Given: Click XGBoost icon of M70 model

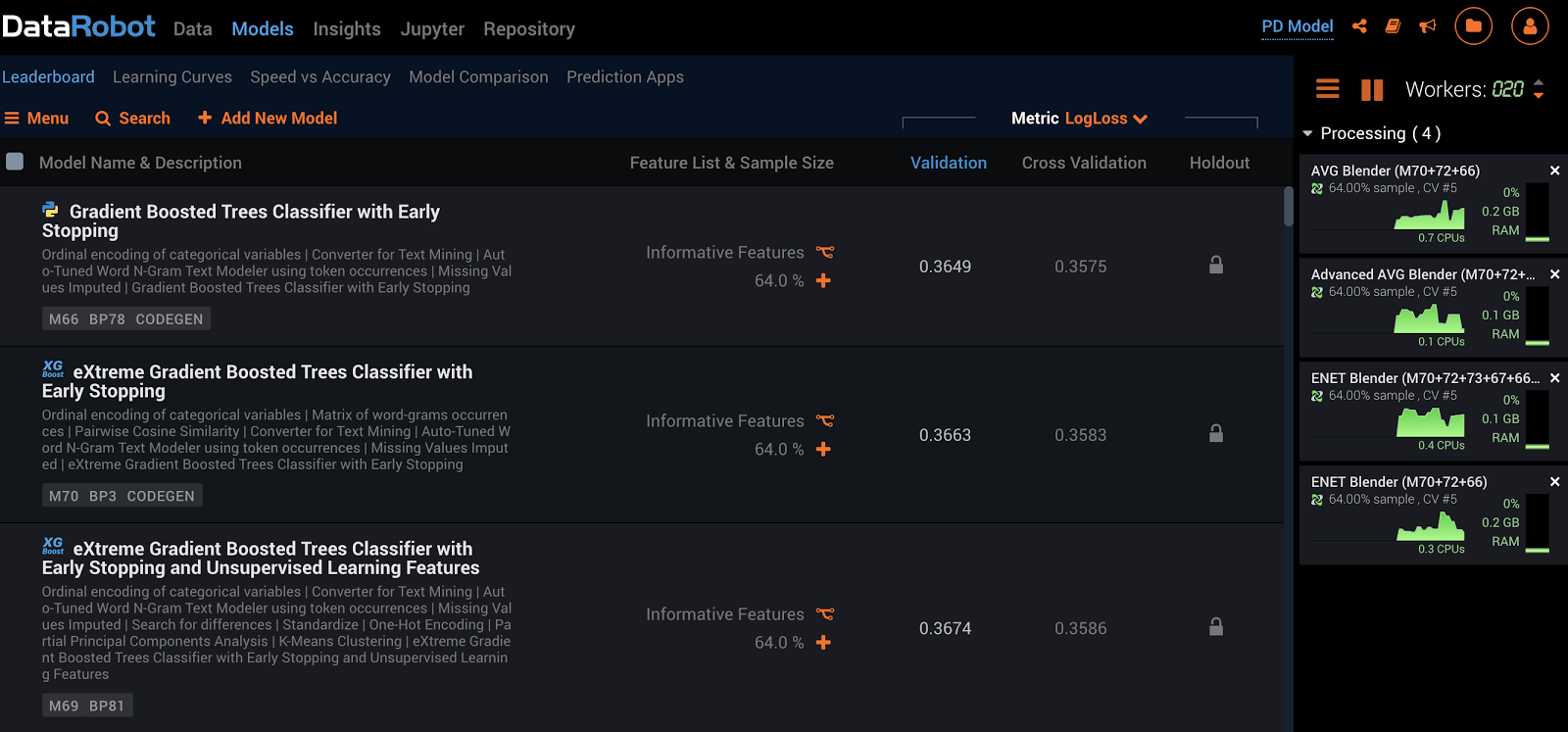Looking at the screenshot, I should tap(53, 368).
